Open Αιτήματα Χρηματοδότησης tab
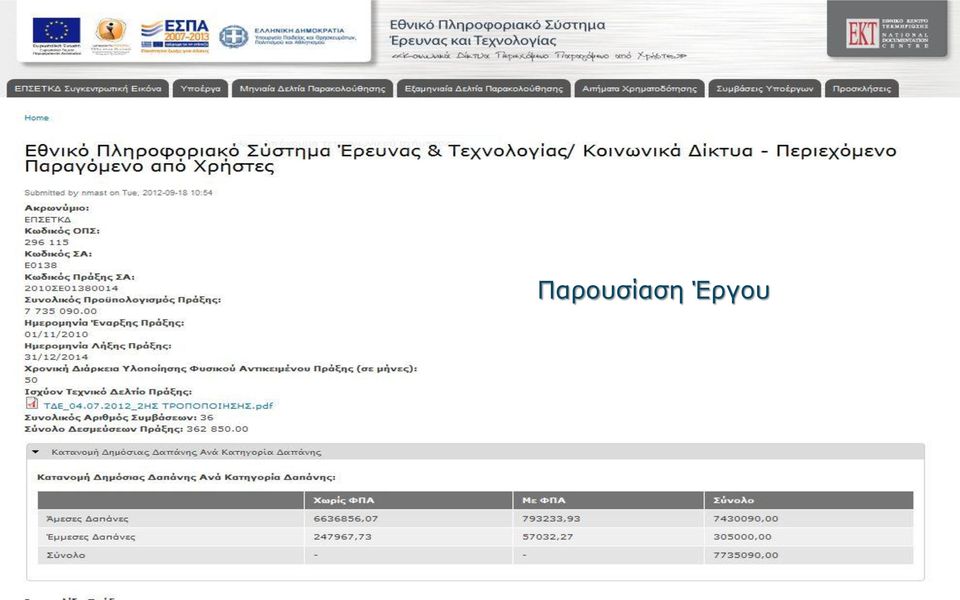960x600 pixels. pyautogui.click(x=639, y=89)
